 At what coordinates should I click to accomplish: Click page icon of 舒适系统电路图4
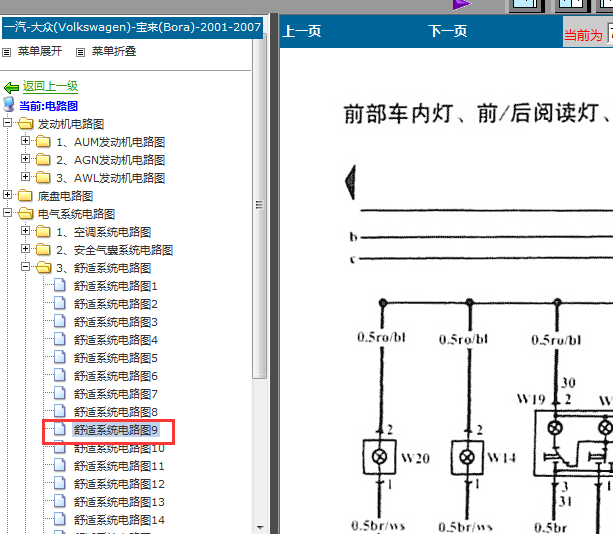59,339
